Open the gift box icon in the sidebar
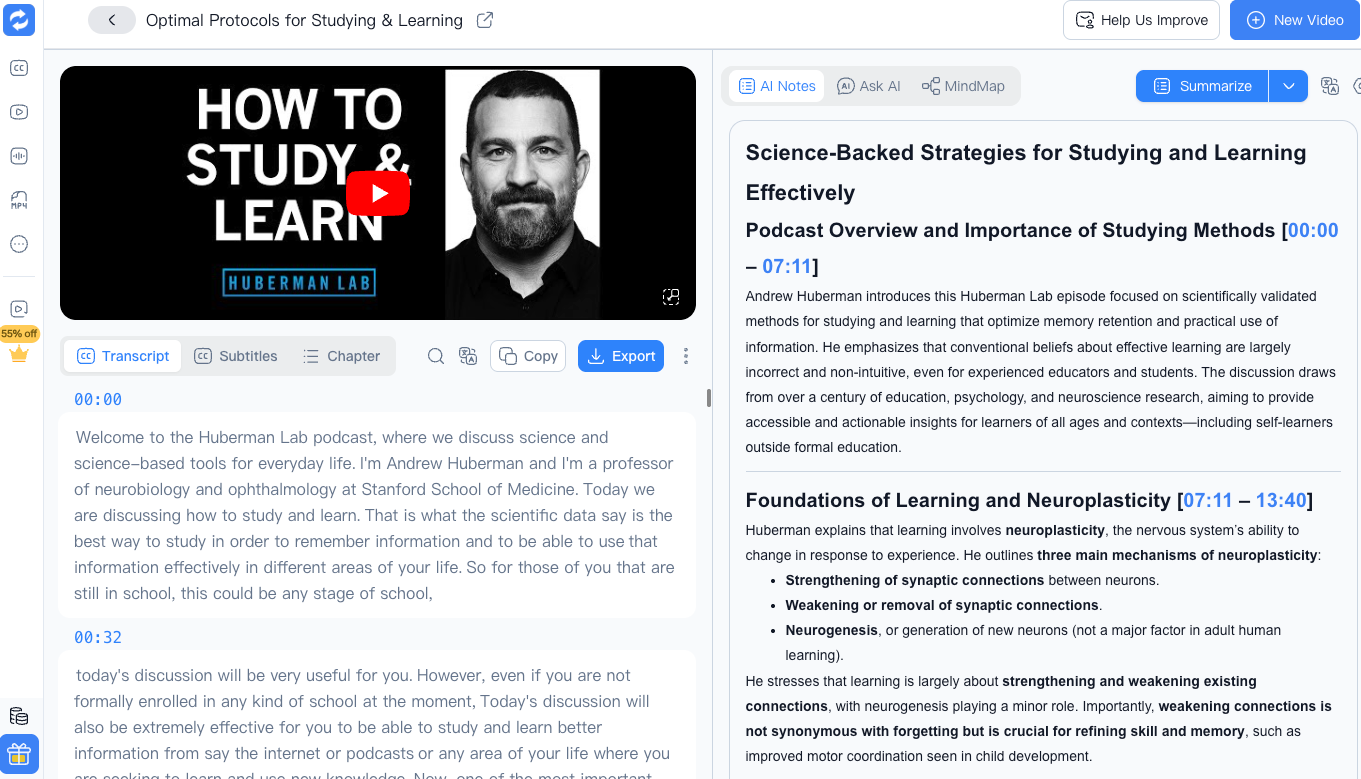Image resolution: width=1361 pixels, height=779 pixels. point(19,754)
